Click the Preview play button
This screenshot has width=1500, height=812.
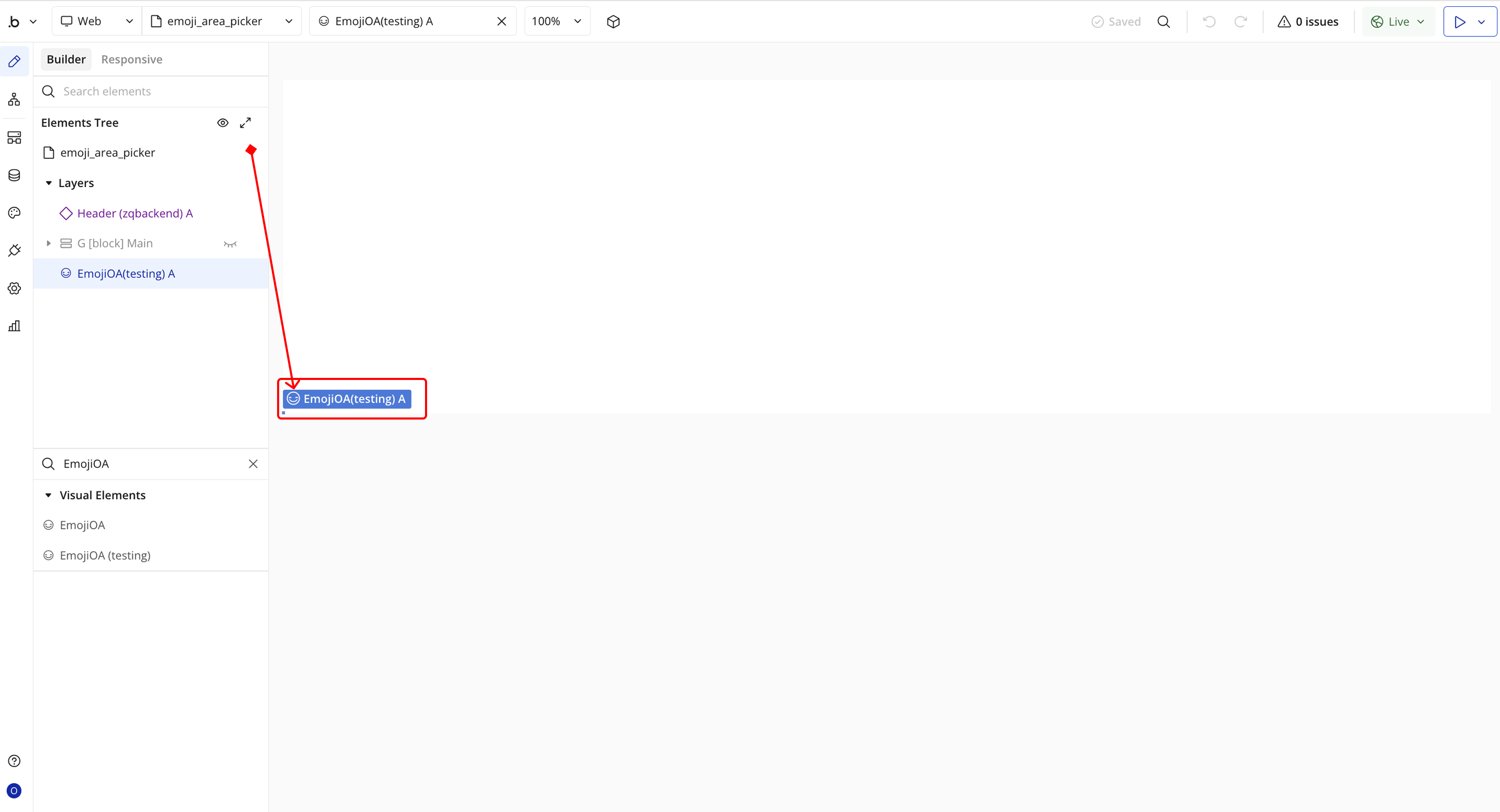click(x=1459, y=21)
